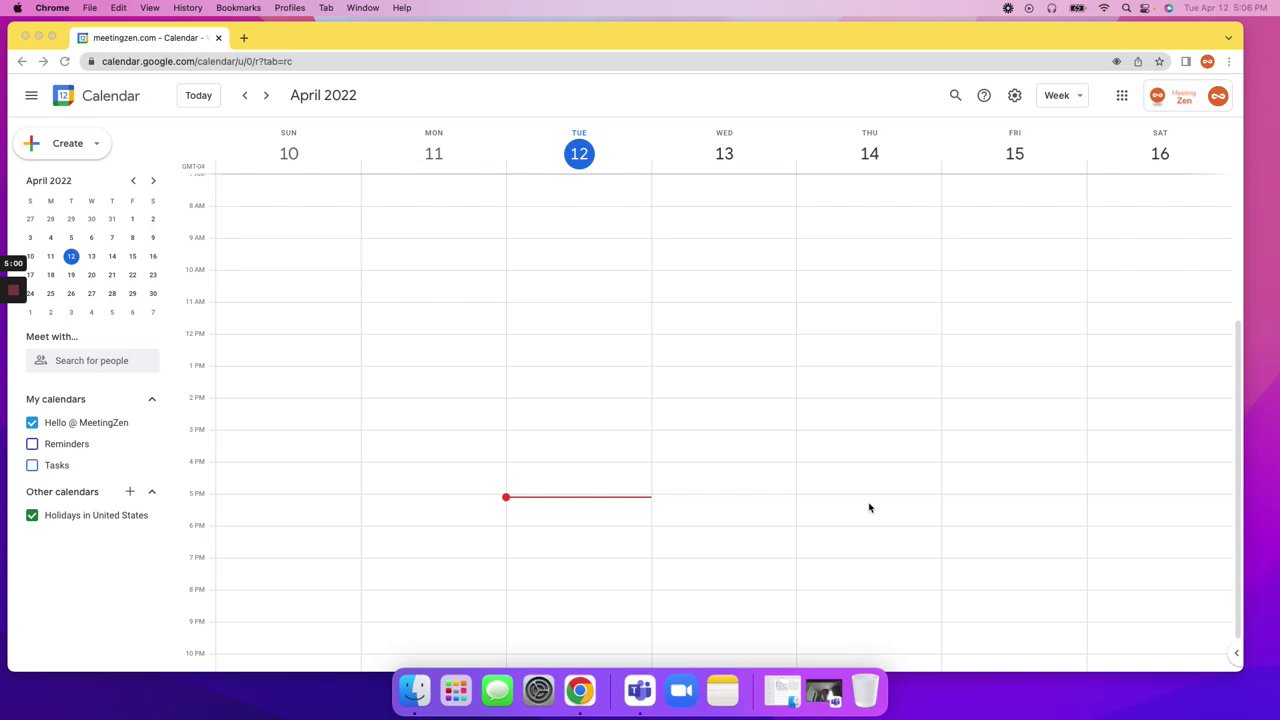Show previous month in mini calendar

[x=133, y=181]
